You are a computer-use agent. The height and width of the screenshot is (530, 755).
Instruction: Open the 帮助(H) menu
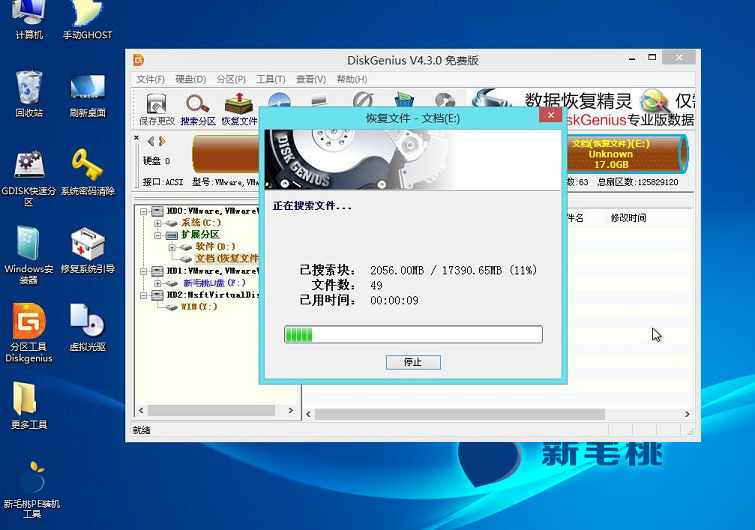click(351, 79)
